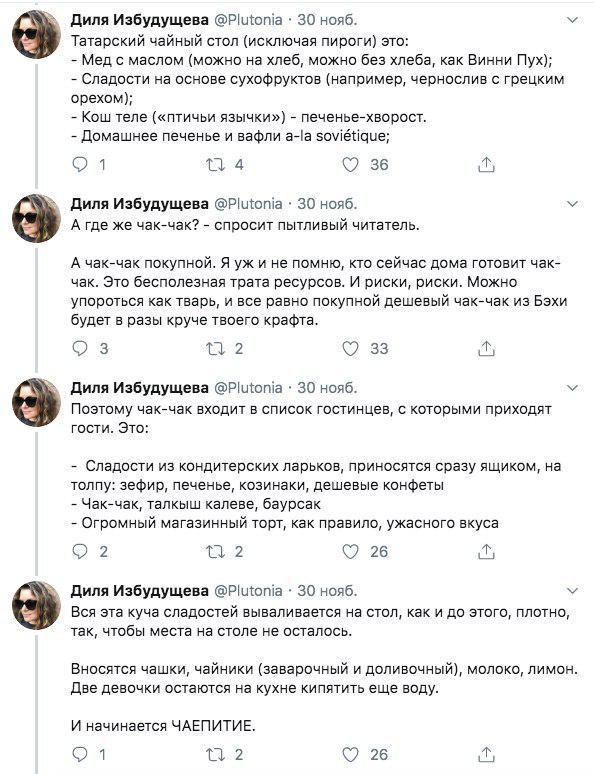Retweet the tweet listing гостинцев
The width and height of the screenshot is (594, 774).
215,551
